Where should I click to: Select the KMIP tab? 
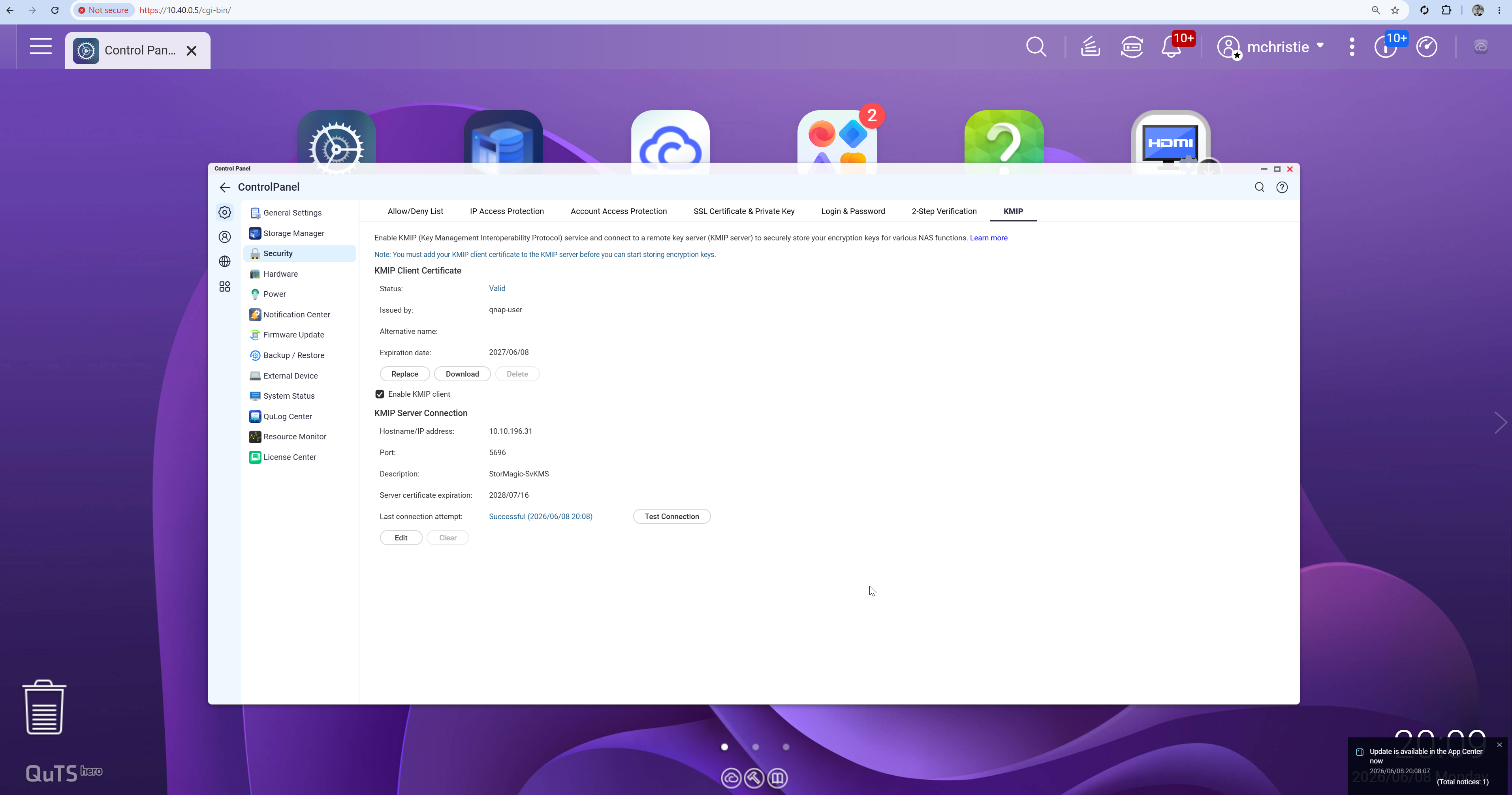point(1013,211)
